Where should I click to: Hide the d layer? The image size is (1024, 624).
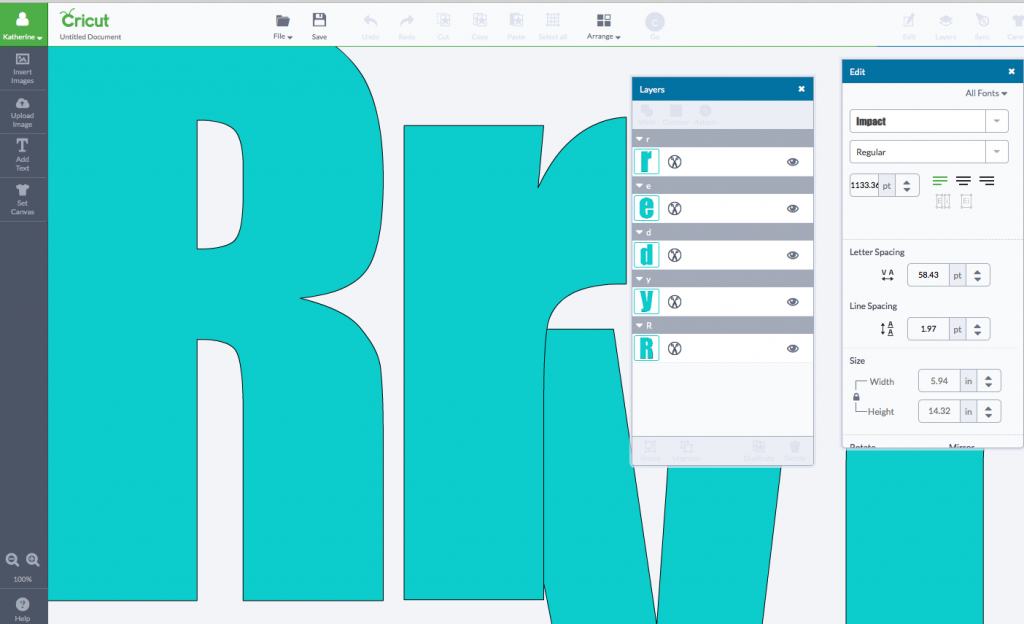793,255
